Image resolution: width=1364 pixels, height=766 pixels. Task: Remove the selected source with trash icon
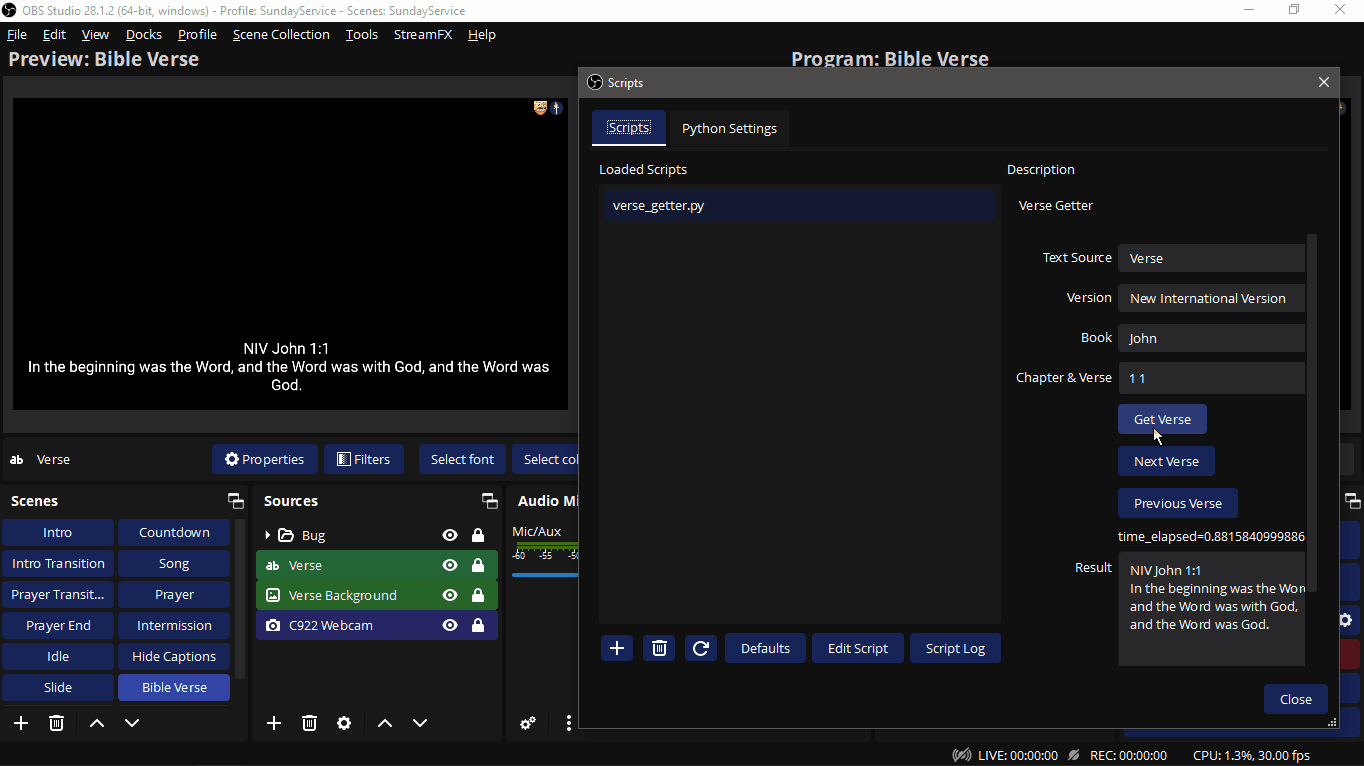pos(310,723)
